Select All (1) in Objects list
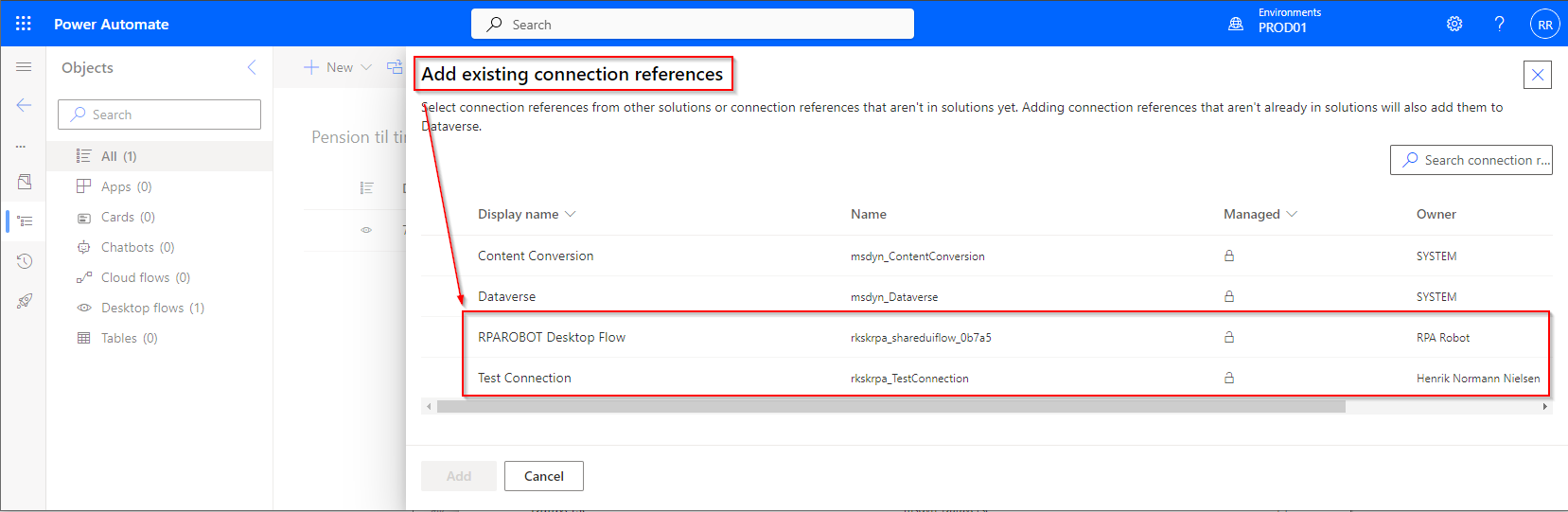 (159, 156)
